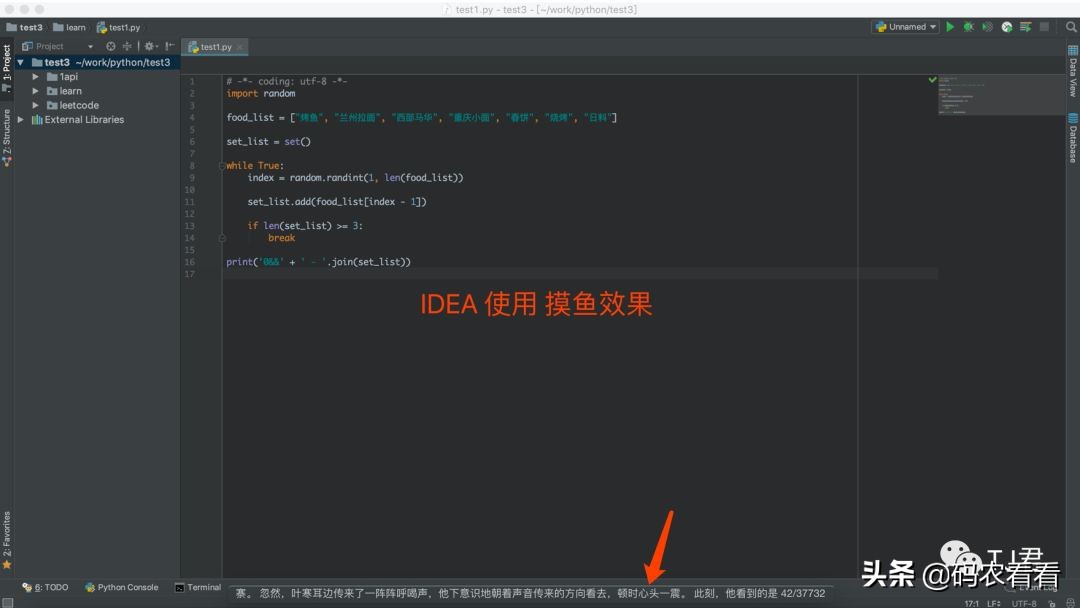The image size is (1080, 608).
Task: Run with coverage icon in toolbar
Action: point(987,27)
